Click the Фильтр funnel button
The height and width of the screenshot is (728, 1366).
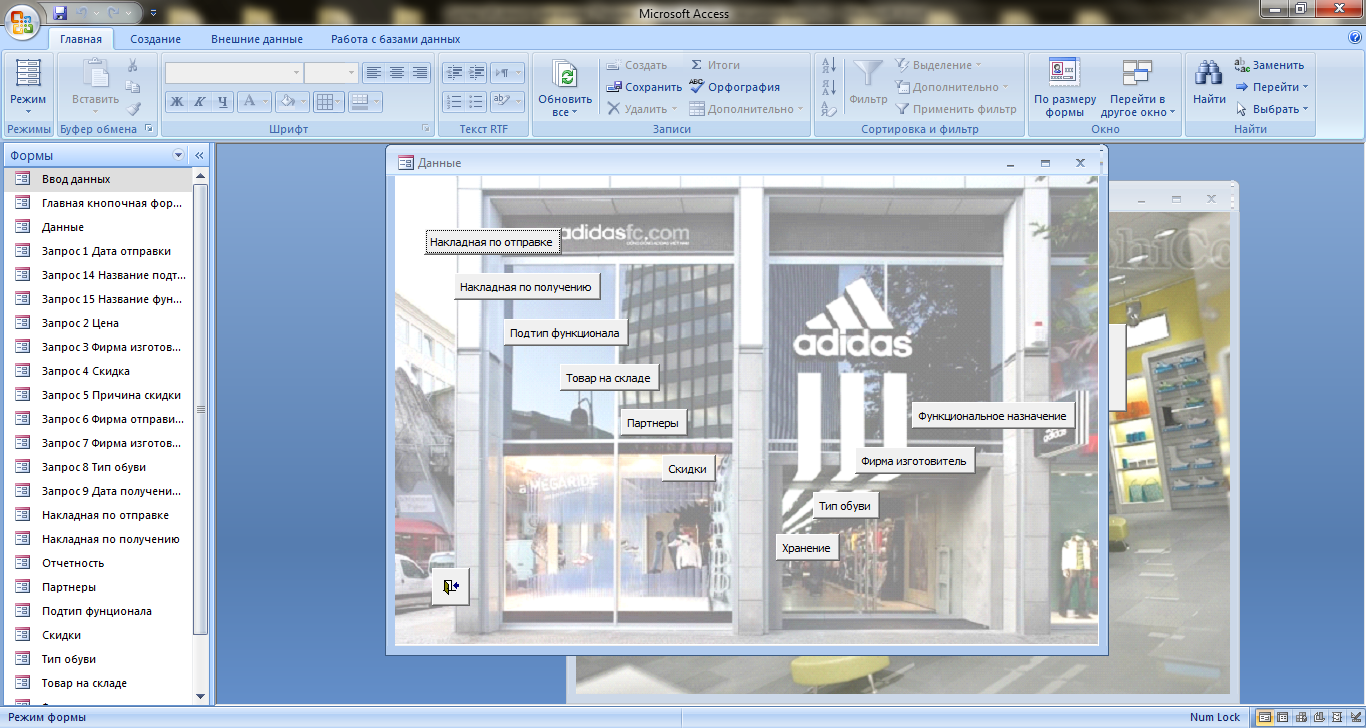868,82
